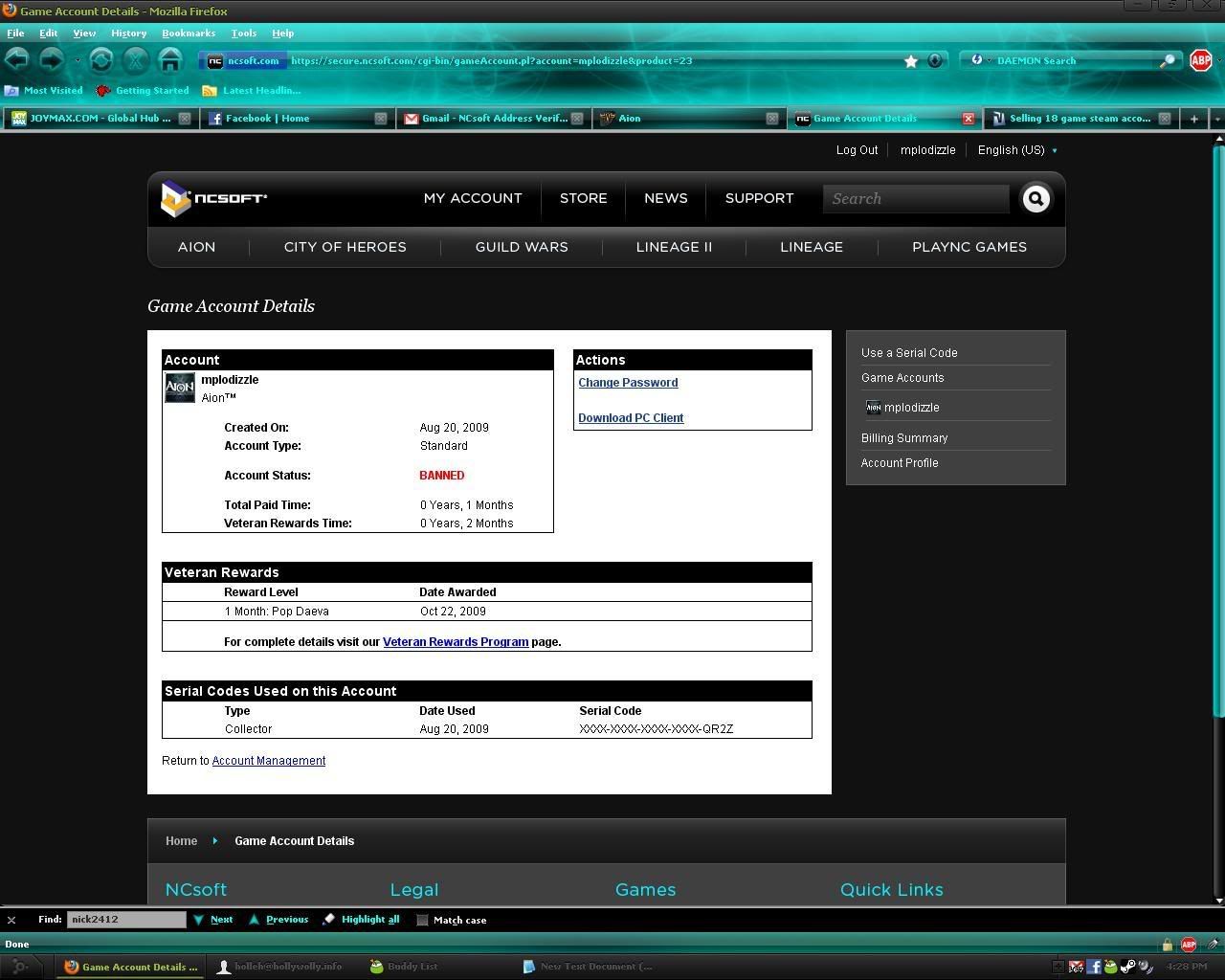Open the Tools menu
This screenshot has width=1225, height=980.
point(243,33)
